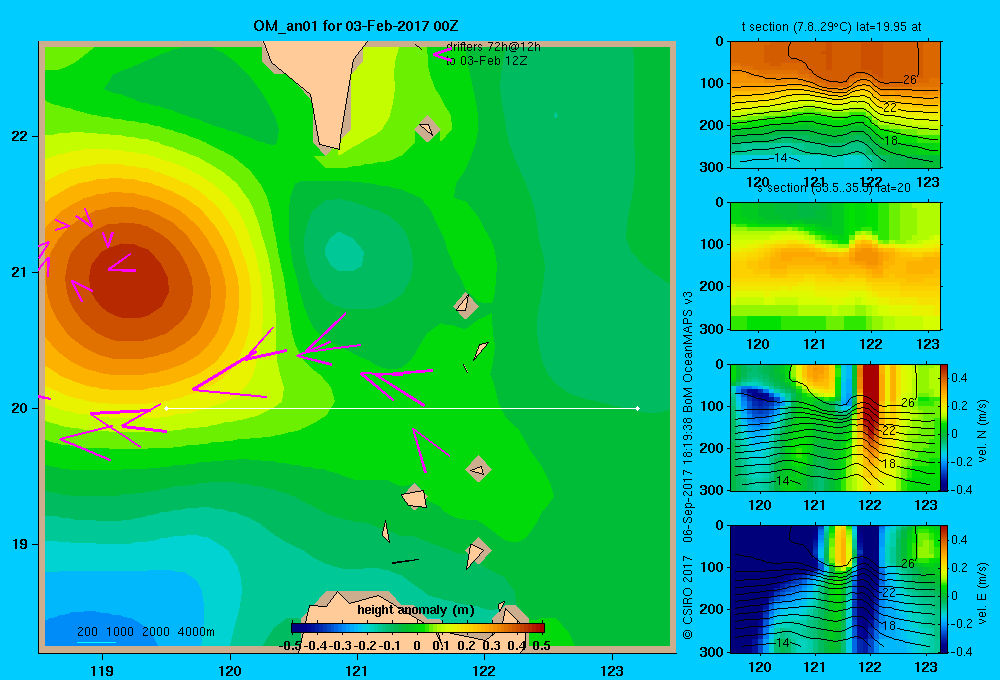The width and height of the screenshot is (1000, 680).
Task: Open the temperature section plot
Action: tap(835, 105)
